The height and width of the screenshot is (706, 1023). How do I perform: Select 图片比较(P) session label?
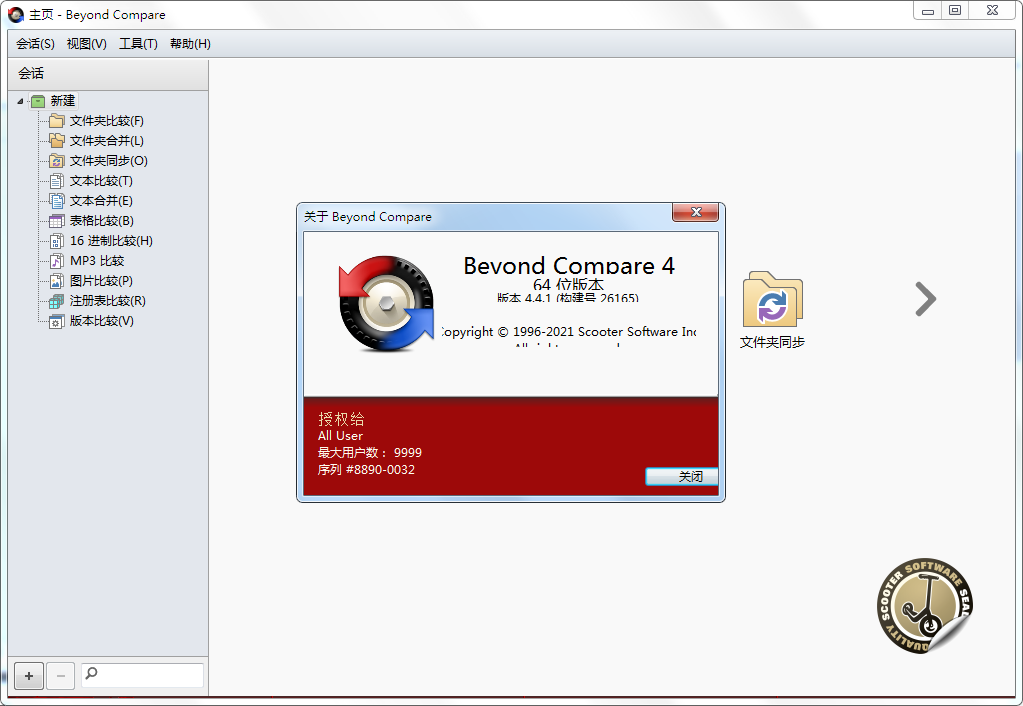point(101,281)
